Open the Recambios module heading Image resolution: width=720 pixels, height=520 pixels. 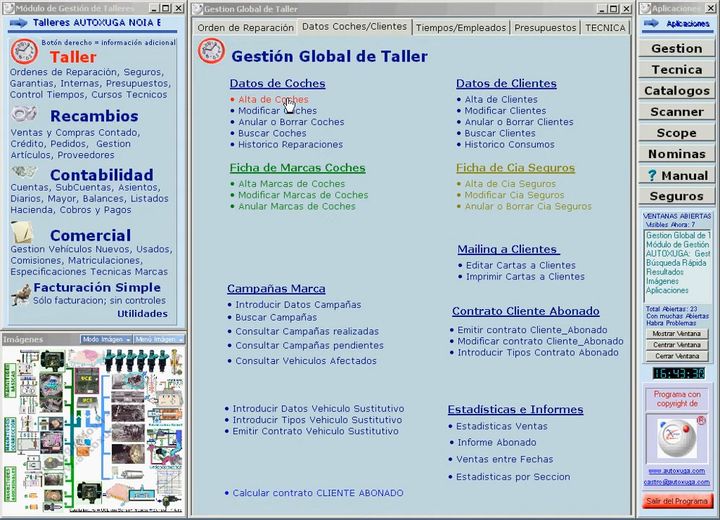click(x=94, y=116)
